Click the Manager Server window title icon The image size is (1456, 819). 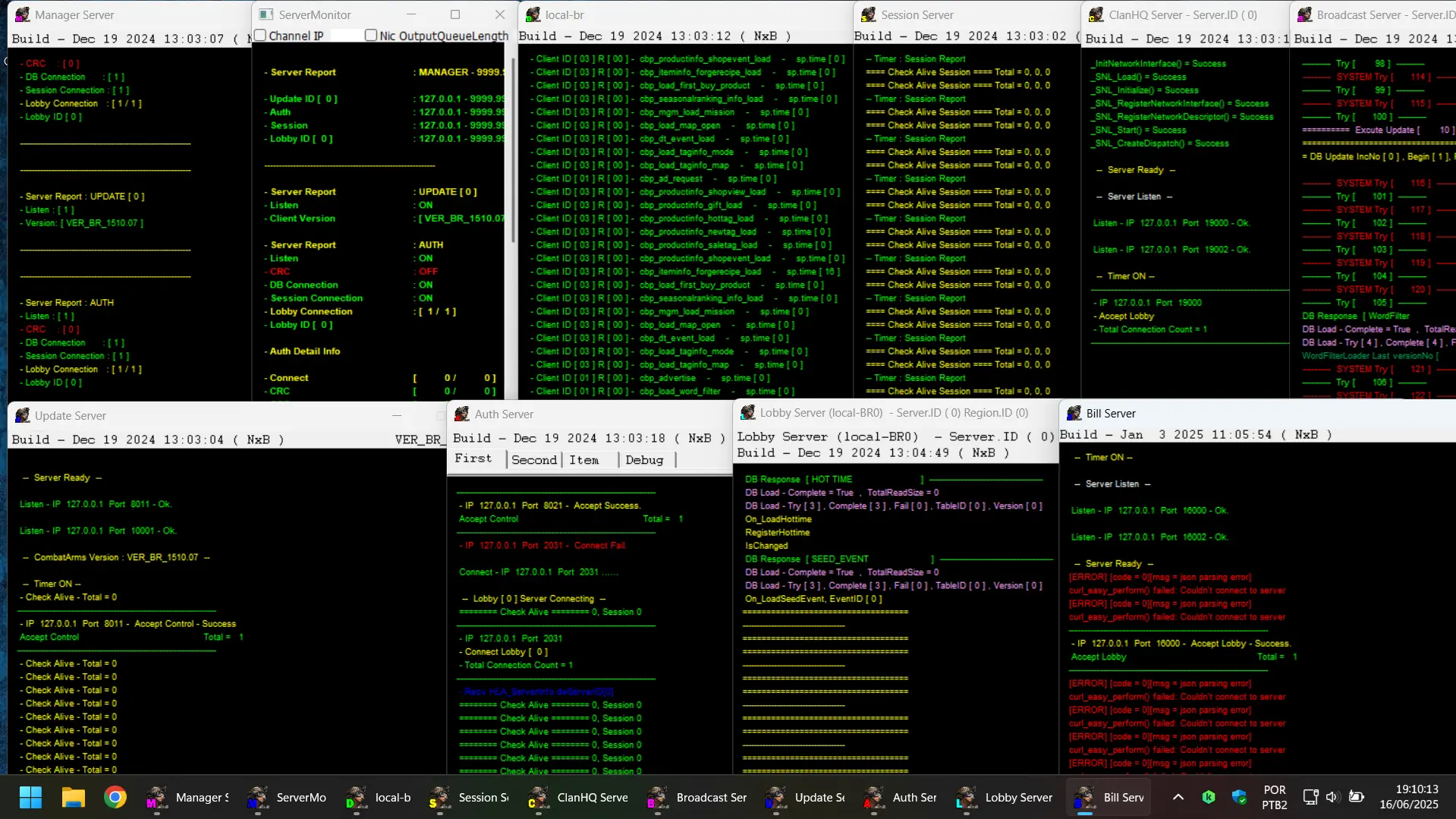(23, 14)
